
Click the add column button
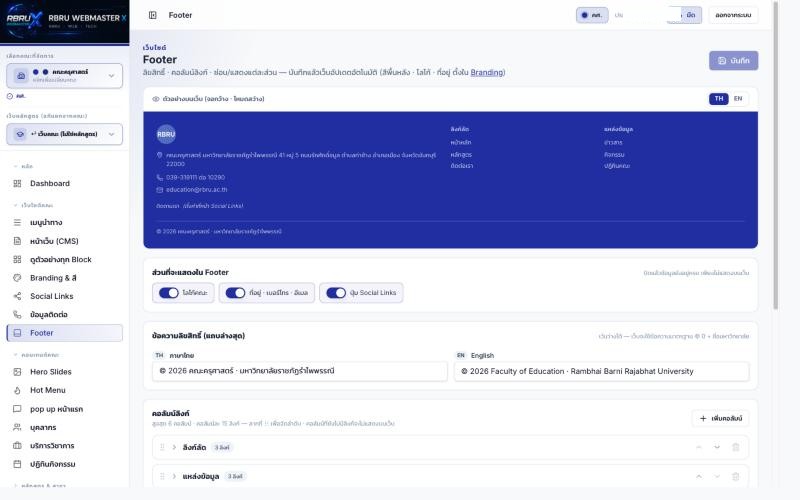720,418
